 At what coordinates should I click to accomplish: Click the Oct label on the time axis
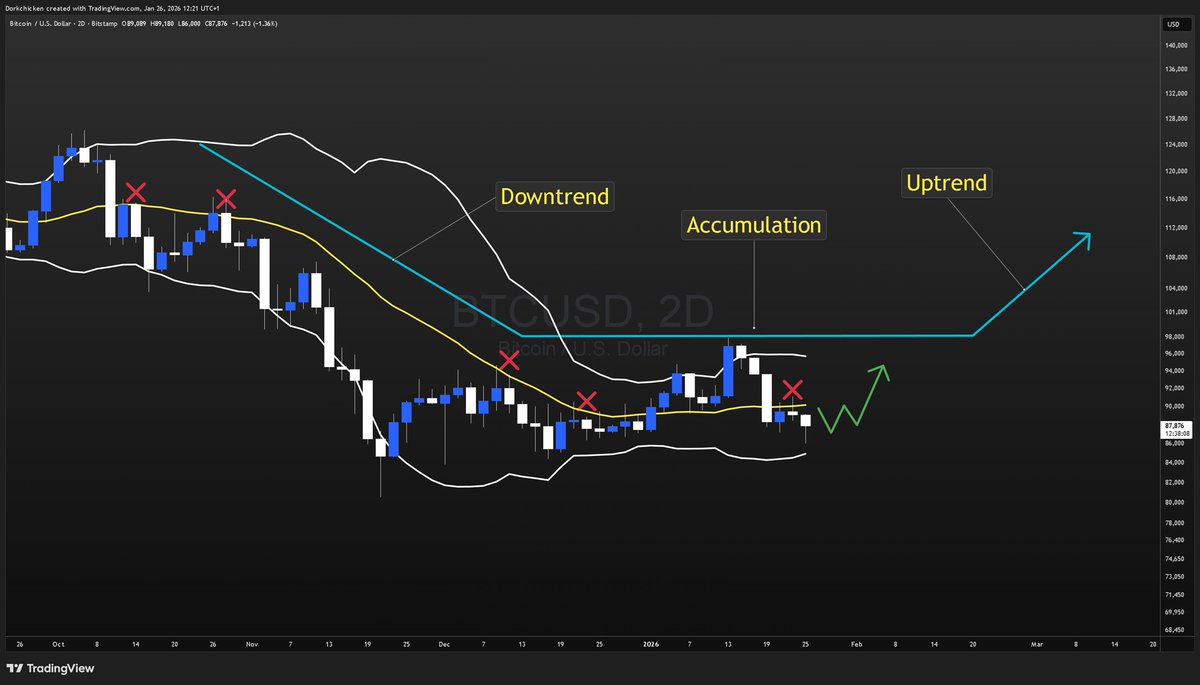coord(57,645)
